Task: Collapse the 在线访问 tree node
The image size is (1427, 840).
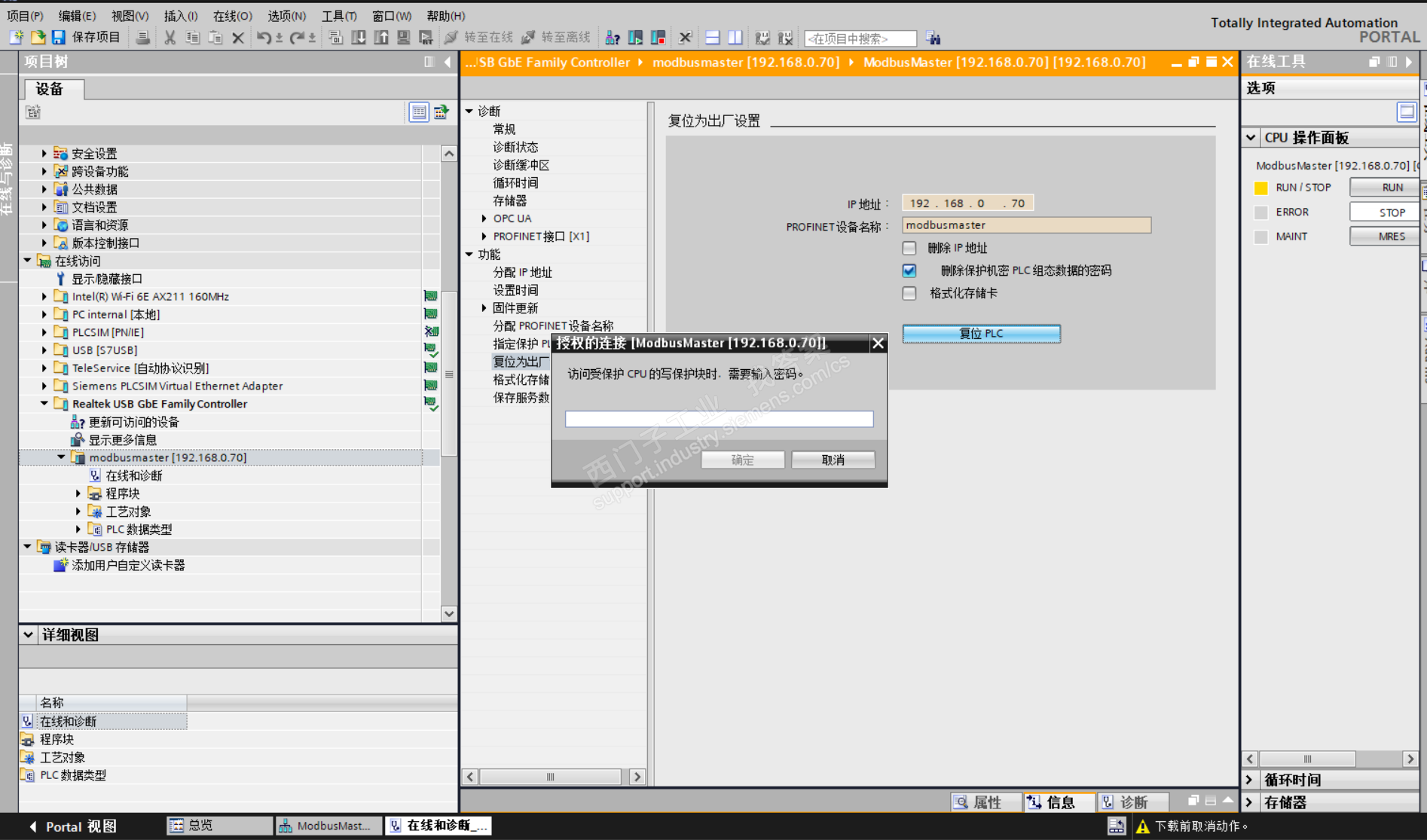Action: pos(28,261)
